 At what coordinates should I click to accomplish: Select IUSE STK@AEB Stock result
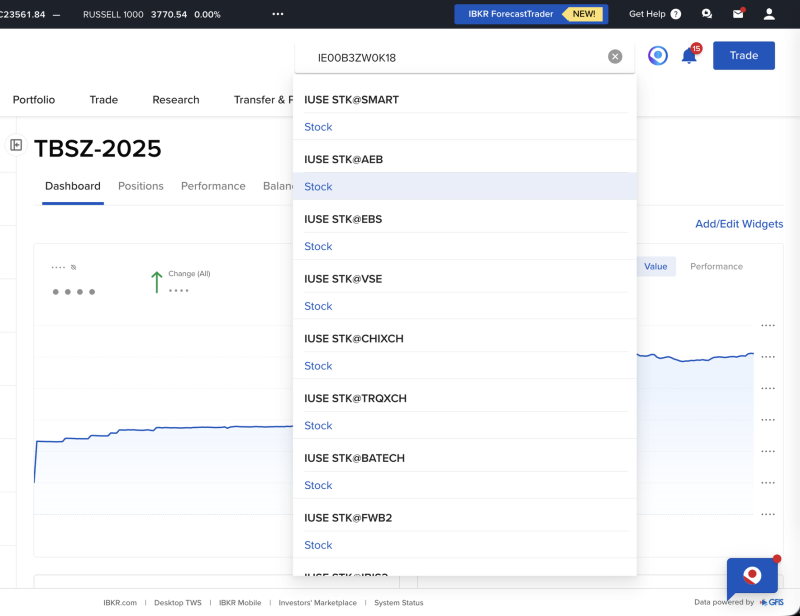pos(318,187)
